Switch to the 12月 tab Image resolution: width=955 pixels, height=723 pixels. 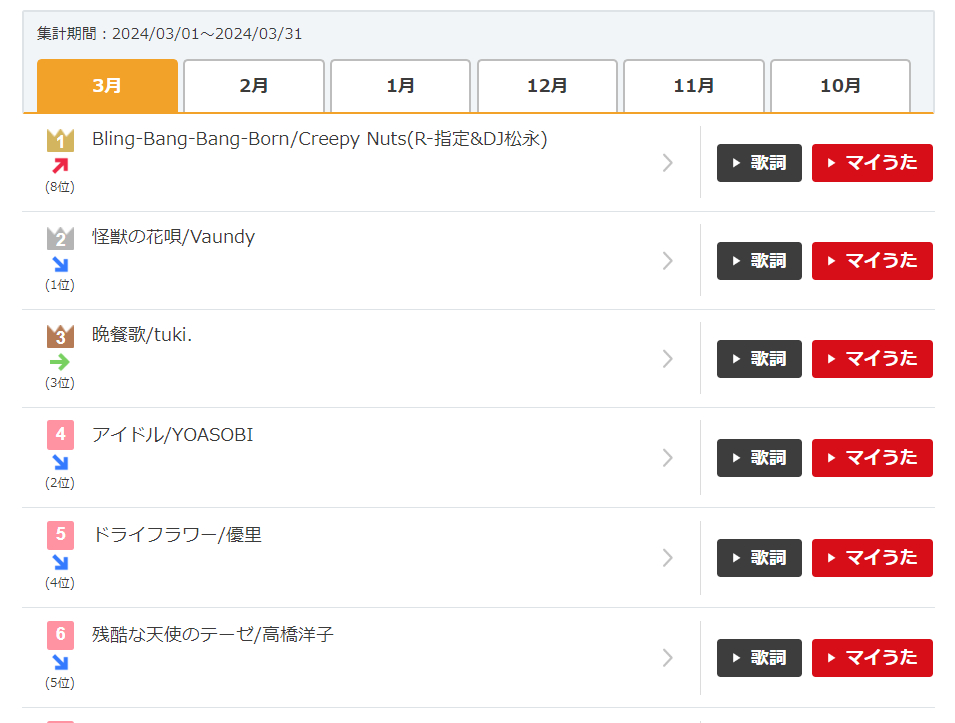(x=548, y=86)
